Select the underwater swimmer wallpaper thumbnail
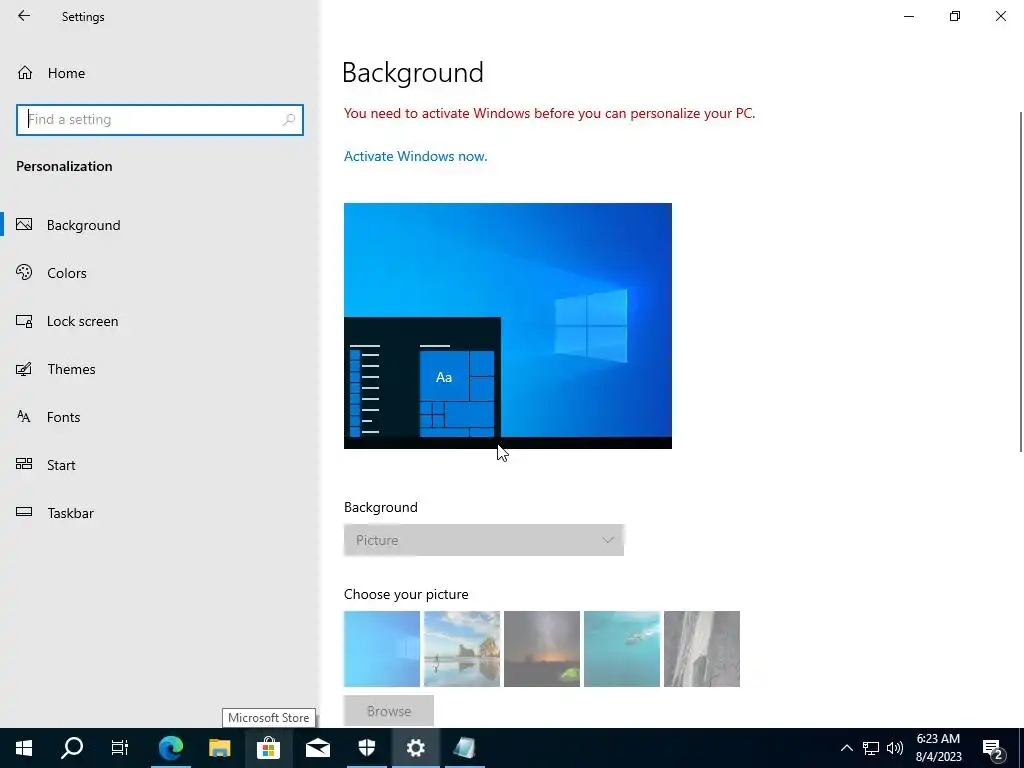The height and width of the screenshot is (768, 1024). click(622, 648)
